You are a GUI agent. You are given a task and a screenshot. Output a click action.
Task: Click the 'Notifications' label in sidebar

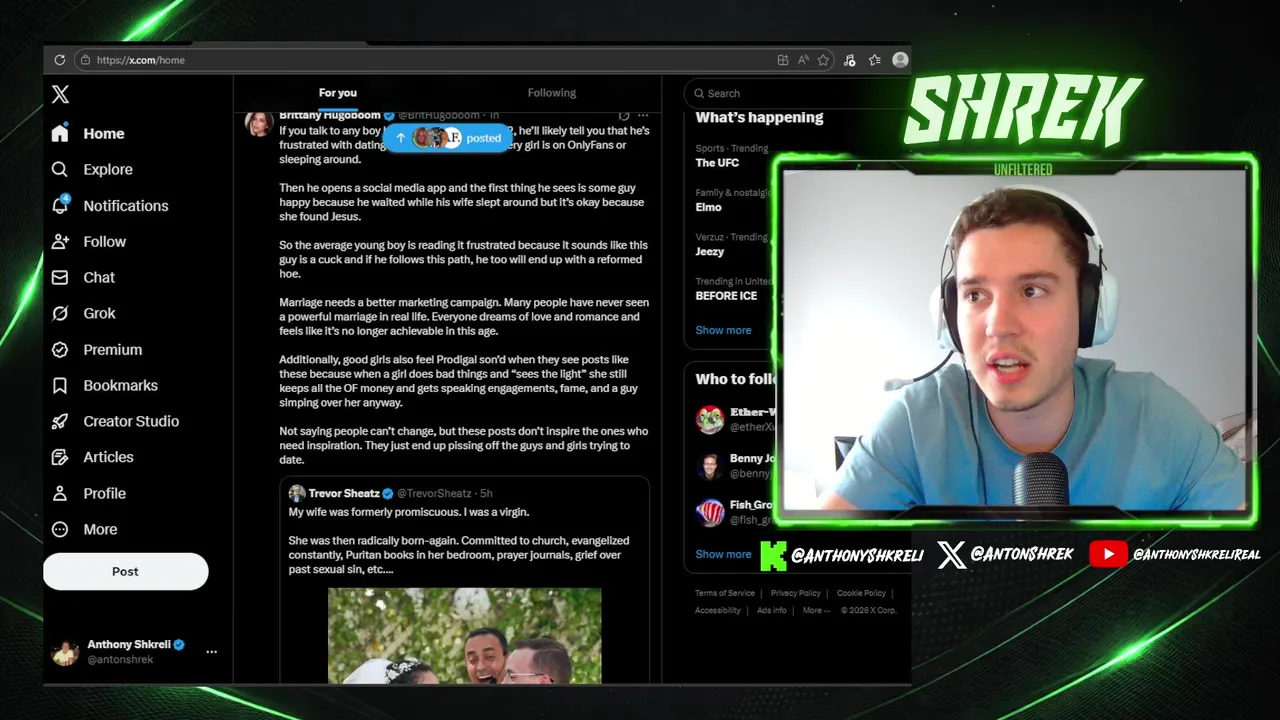click(x=126, y=205)
